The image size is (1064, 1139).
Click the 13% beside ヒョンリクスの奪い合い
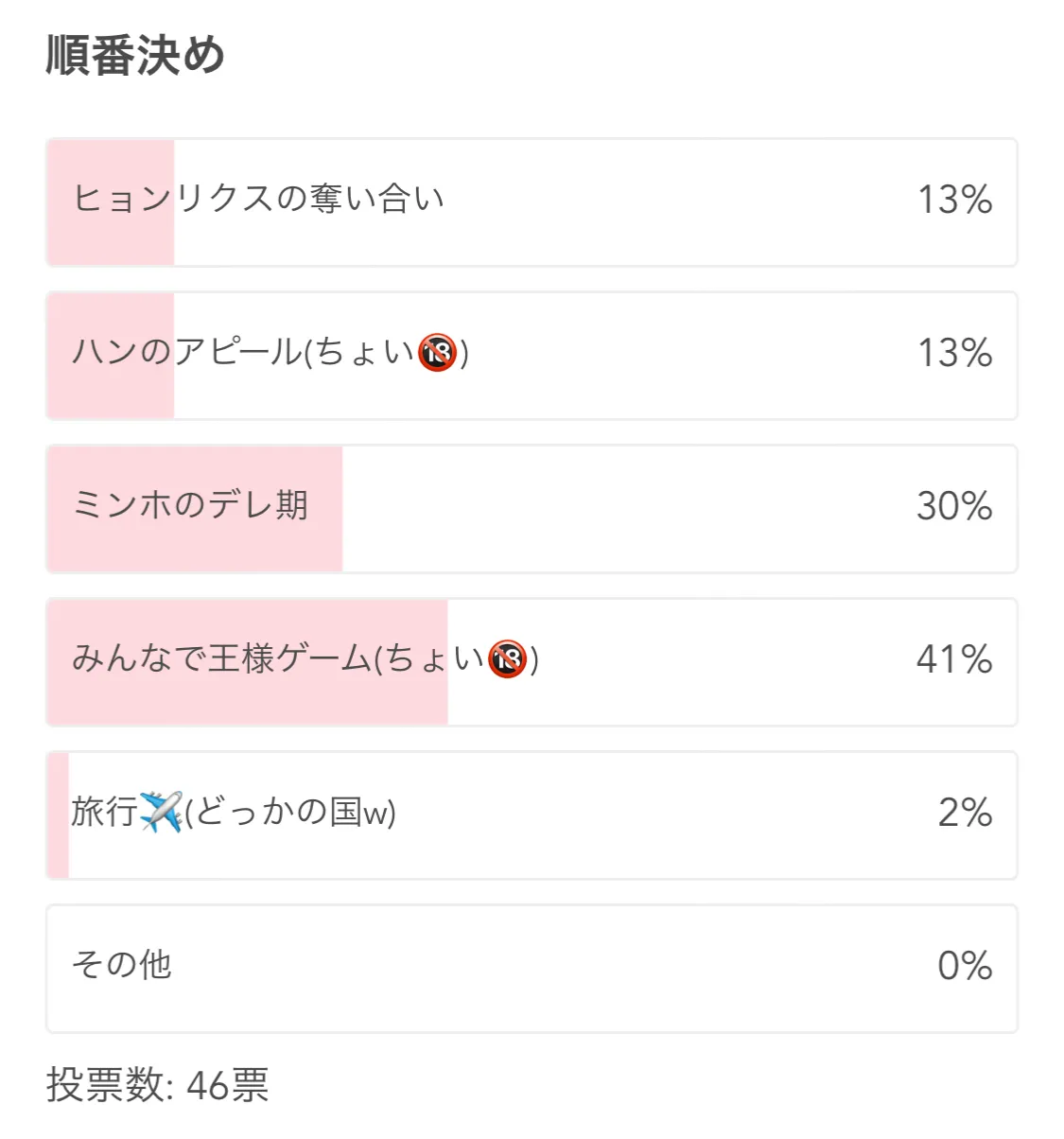(955, 200)
